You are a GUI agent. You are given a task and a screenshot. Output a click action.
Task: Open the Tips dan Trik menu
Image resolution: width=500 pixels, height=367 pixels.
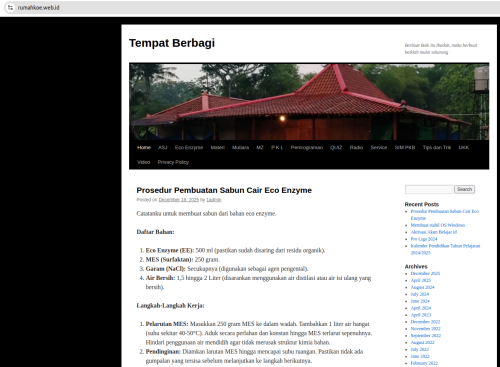pyautogui.click(x=437, y=147)
